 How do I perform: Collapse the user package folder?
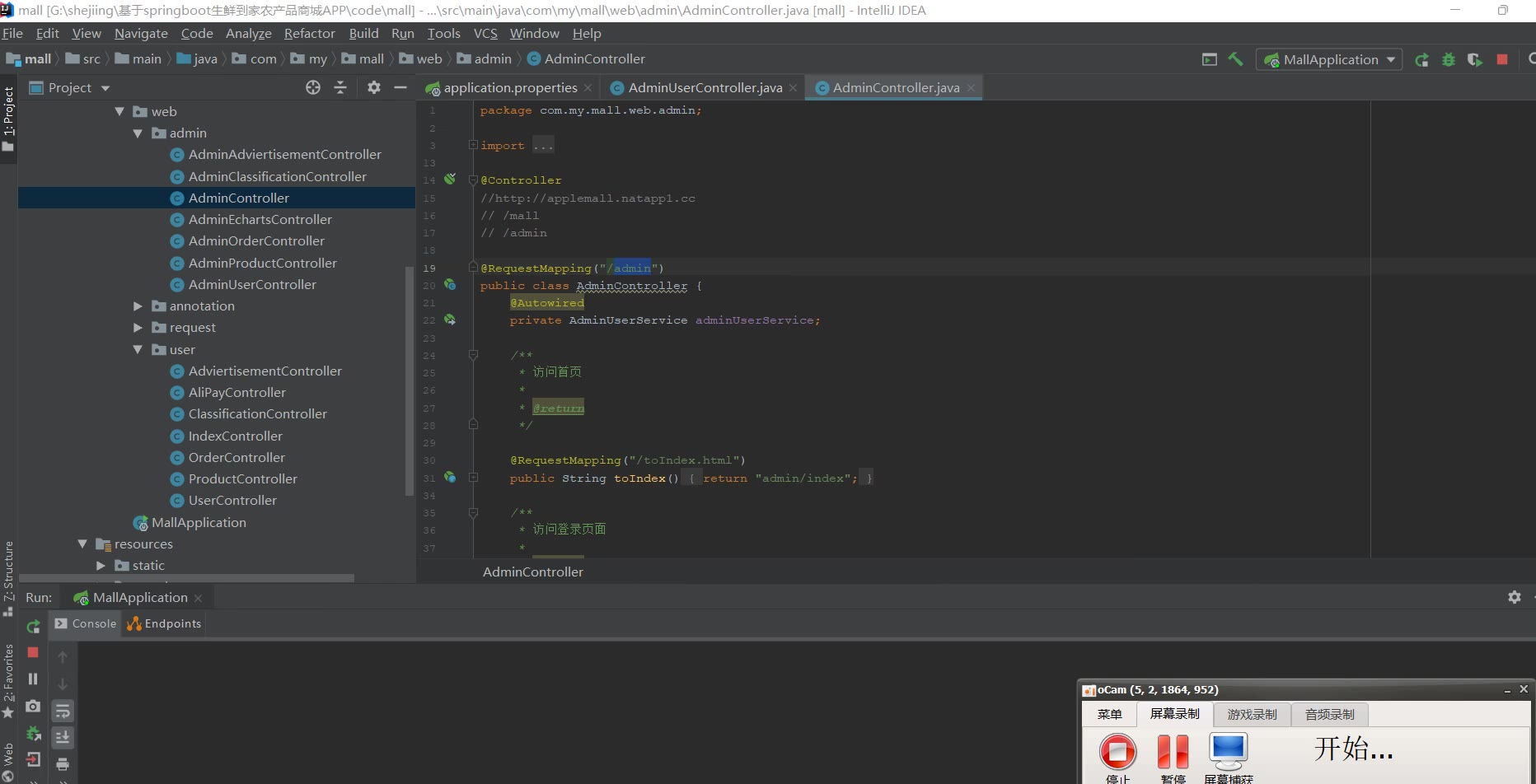(138, 350)
